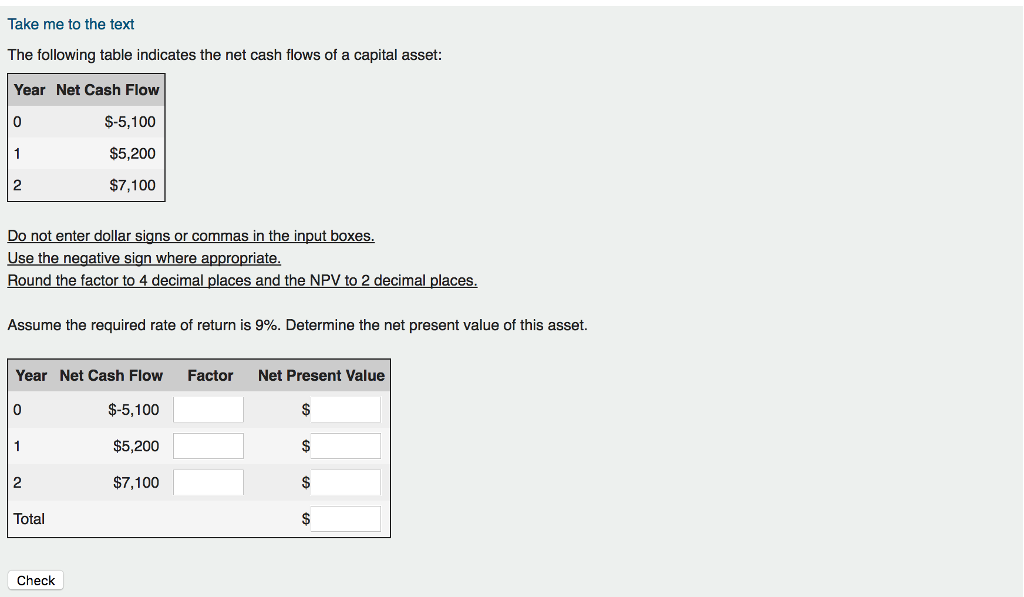Click the Year 2 row label in answer table
This screenshot has height=597, width=1024.
[x=16, y=482]
